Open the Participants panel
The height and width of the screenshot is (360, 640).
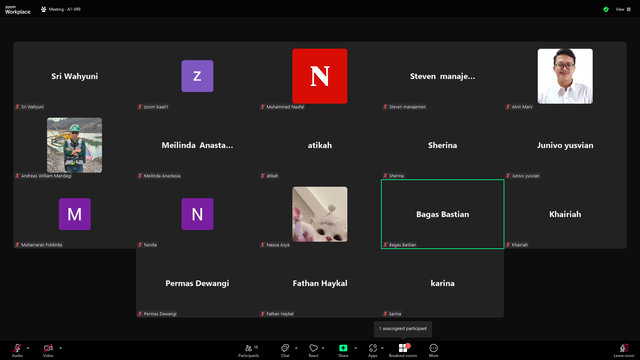pos(249,350)
